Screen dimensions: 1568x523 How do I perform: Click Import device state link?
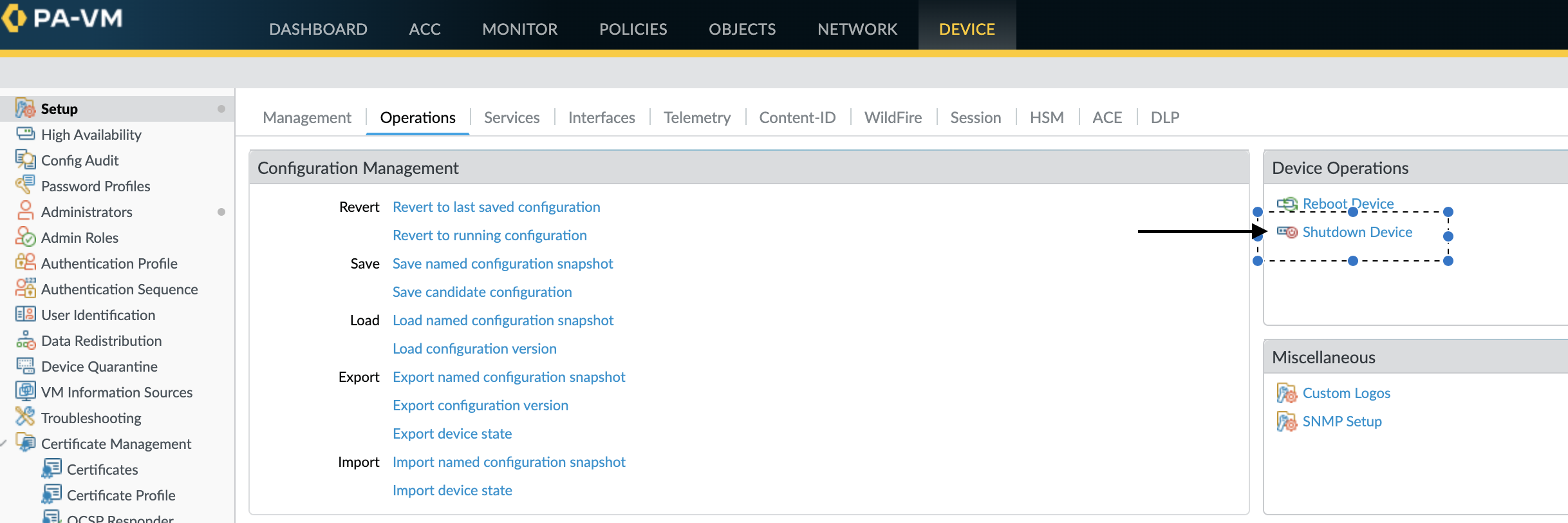[x=452, y=490]
